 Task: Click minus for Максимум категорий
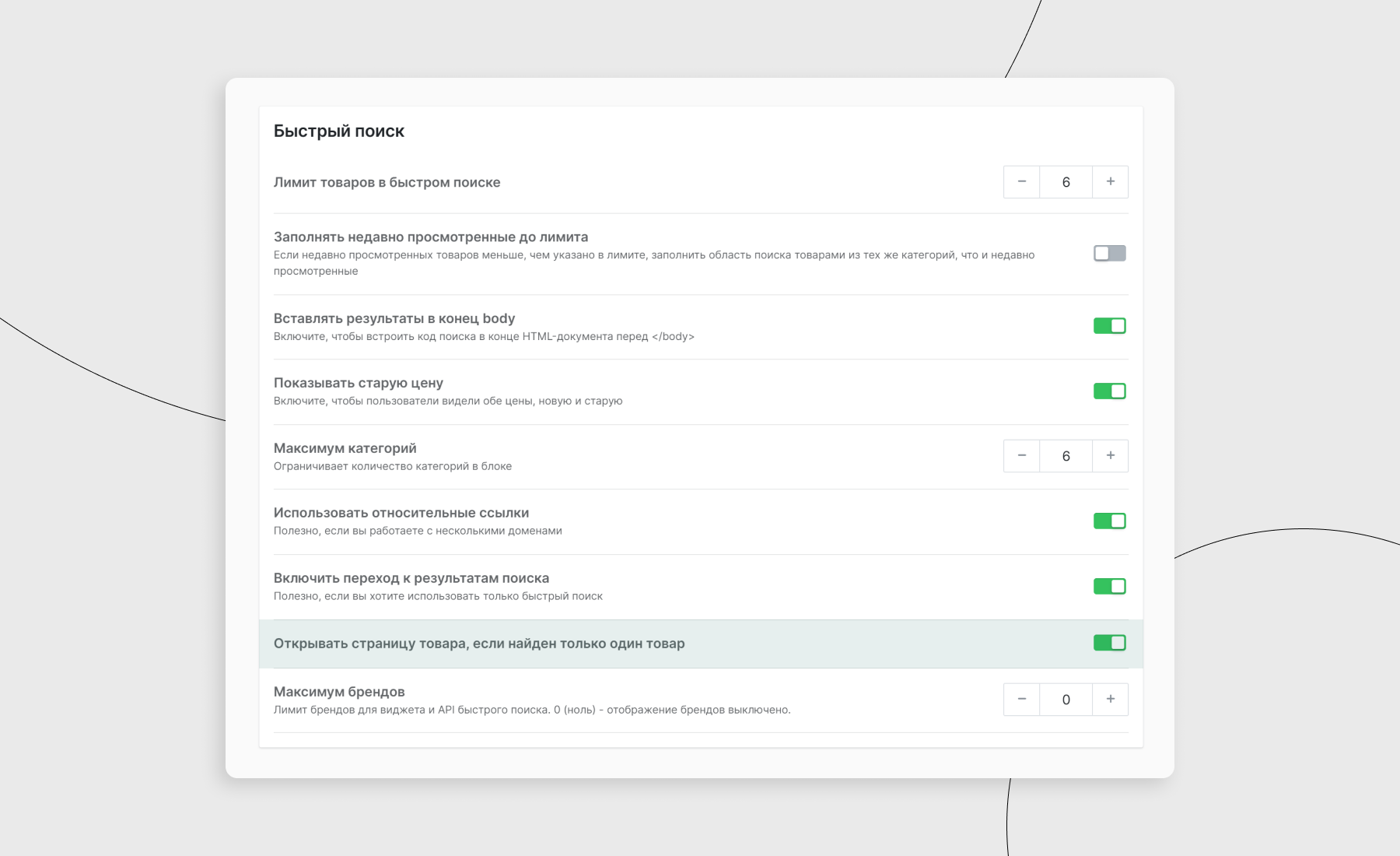pyautogui.click(x=1021, y=456)
